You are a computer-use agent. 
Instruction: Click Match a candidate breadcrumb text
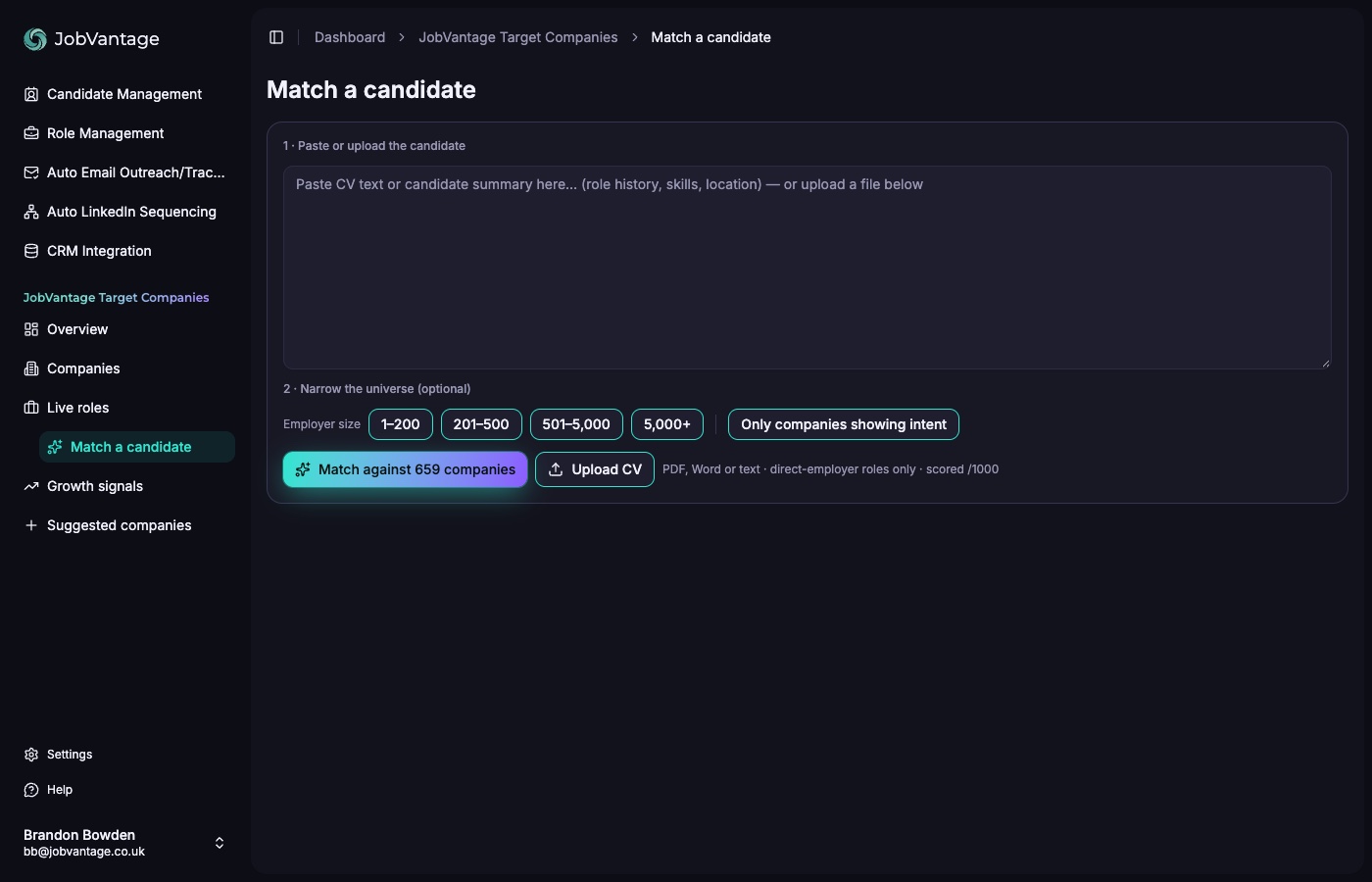pos(711,37)
